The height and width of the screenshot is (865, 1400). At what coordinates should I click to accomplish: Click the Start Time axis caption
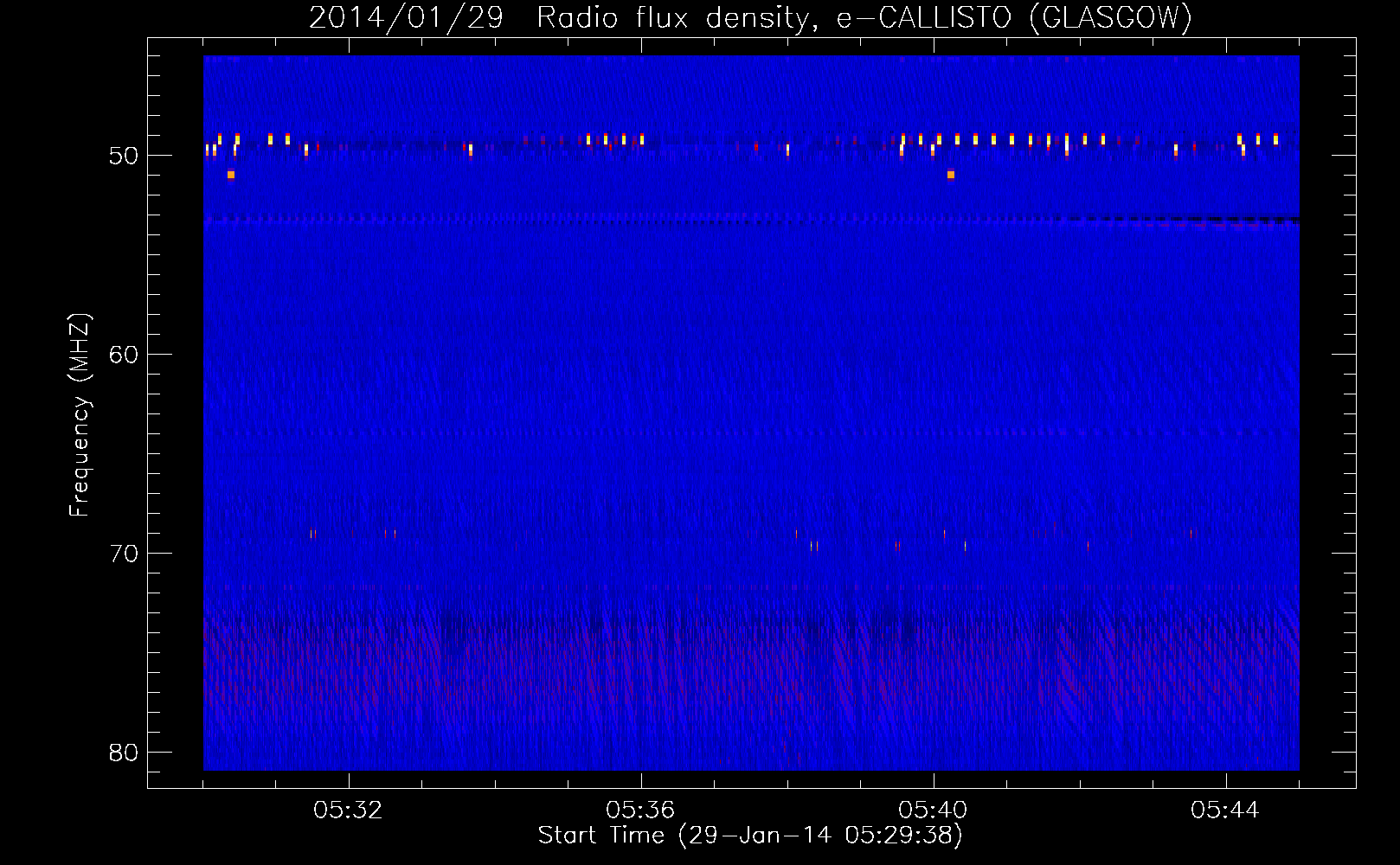tap(750, 836)
